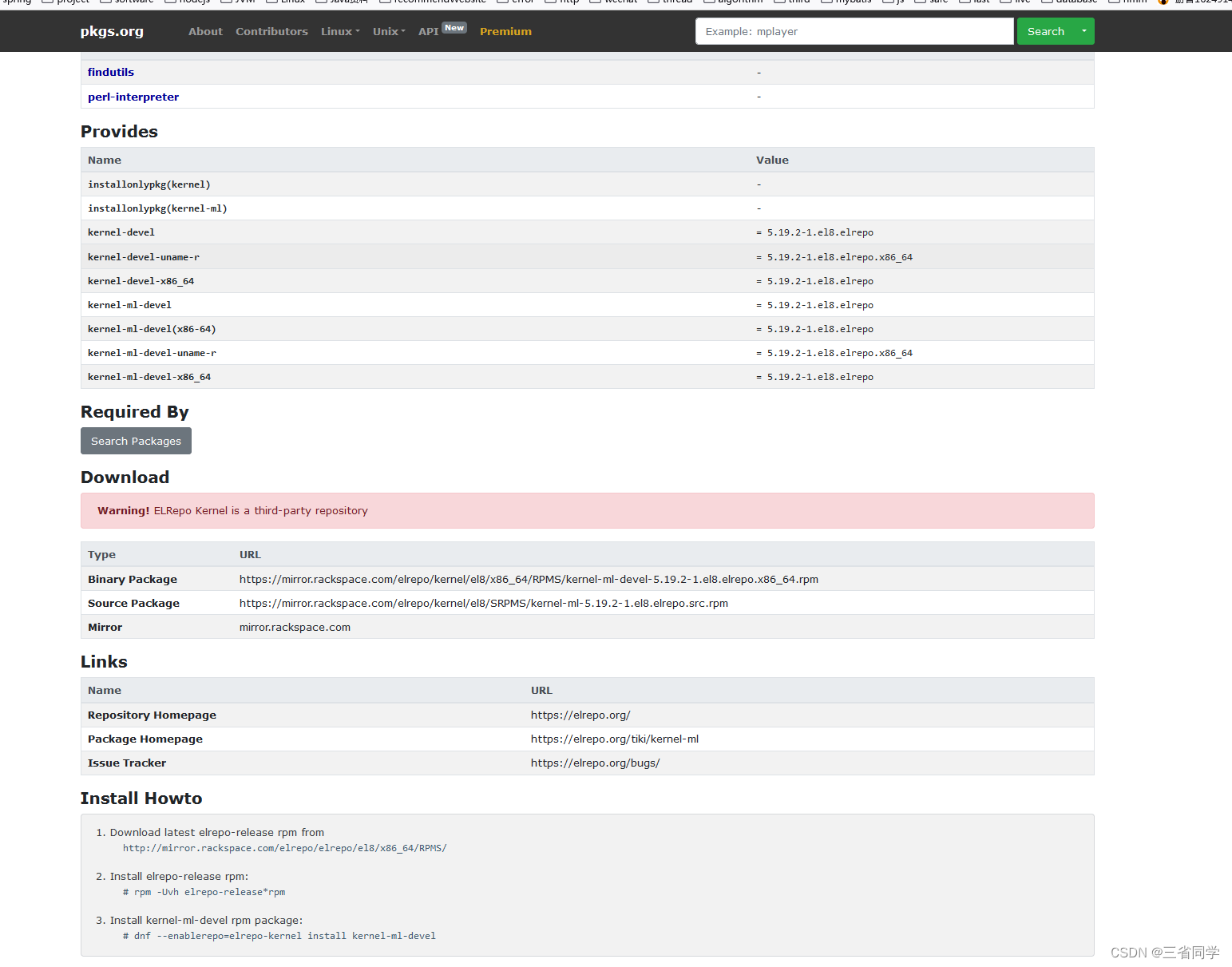Select the elrepo.org/bugs/ issue tracker URL

tap(596, 763)
